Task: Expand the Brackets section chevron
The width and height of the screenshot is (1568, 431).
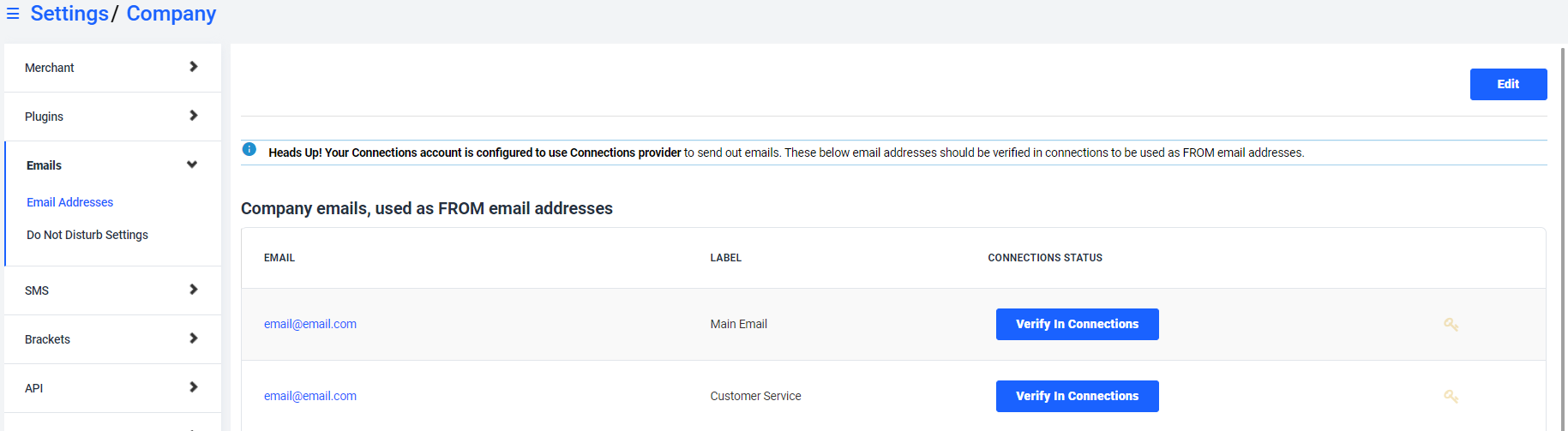Action: pos(193,338)
